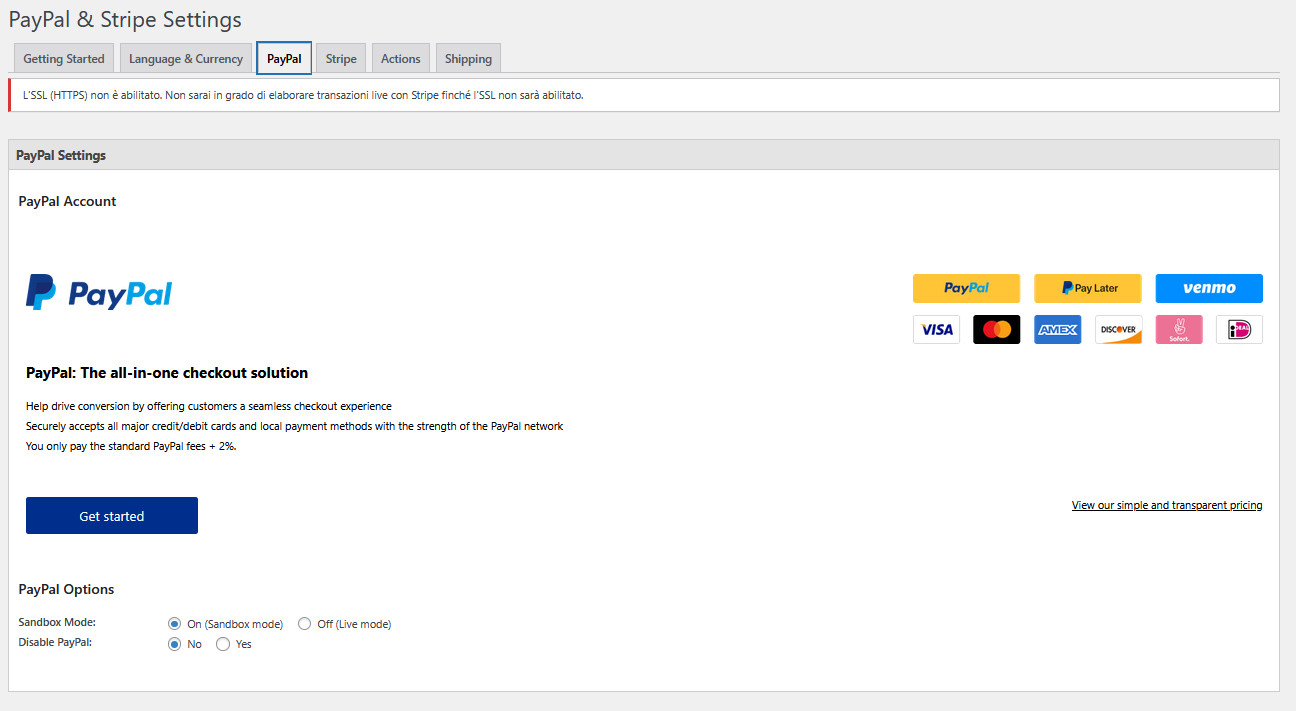Go to the Shipping settings tab

(x=468, y=58)
